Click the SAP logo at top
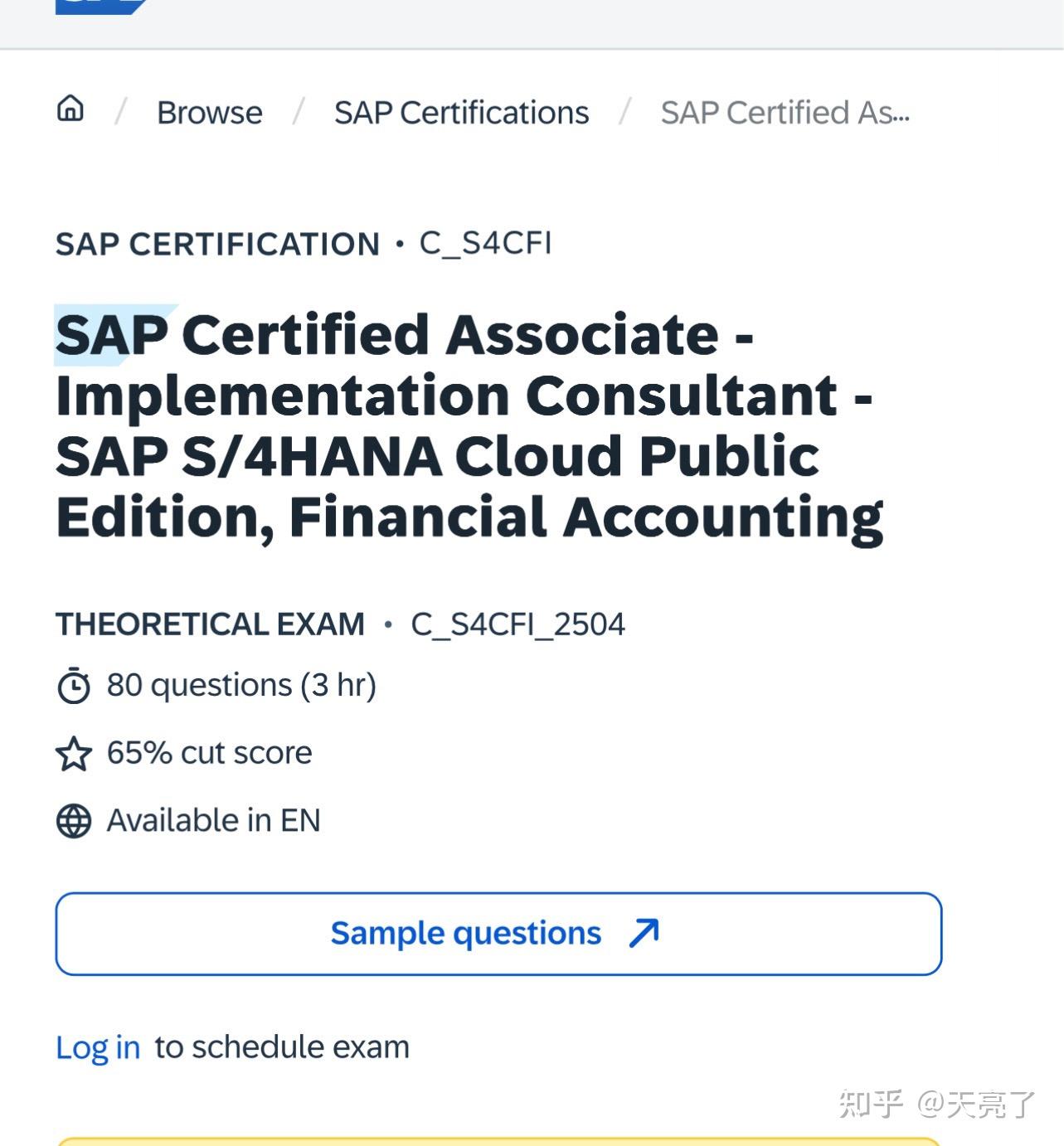Screen dimensions: 1064x1146 click(100, 5)
